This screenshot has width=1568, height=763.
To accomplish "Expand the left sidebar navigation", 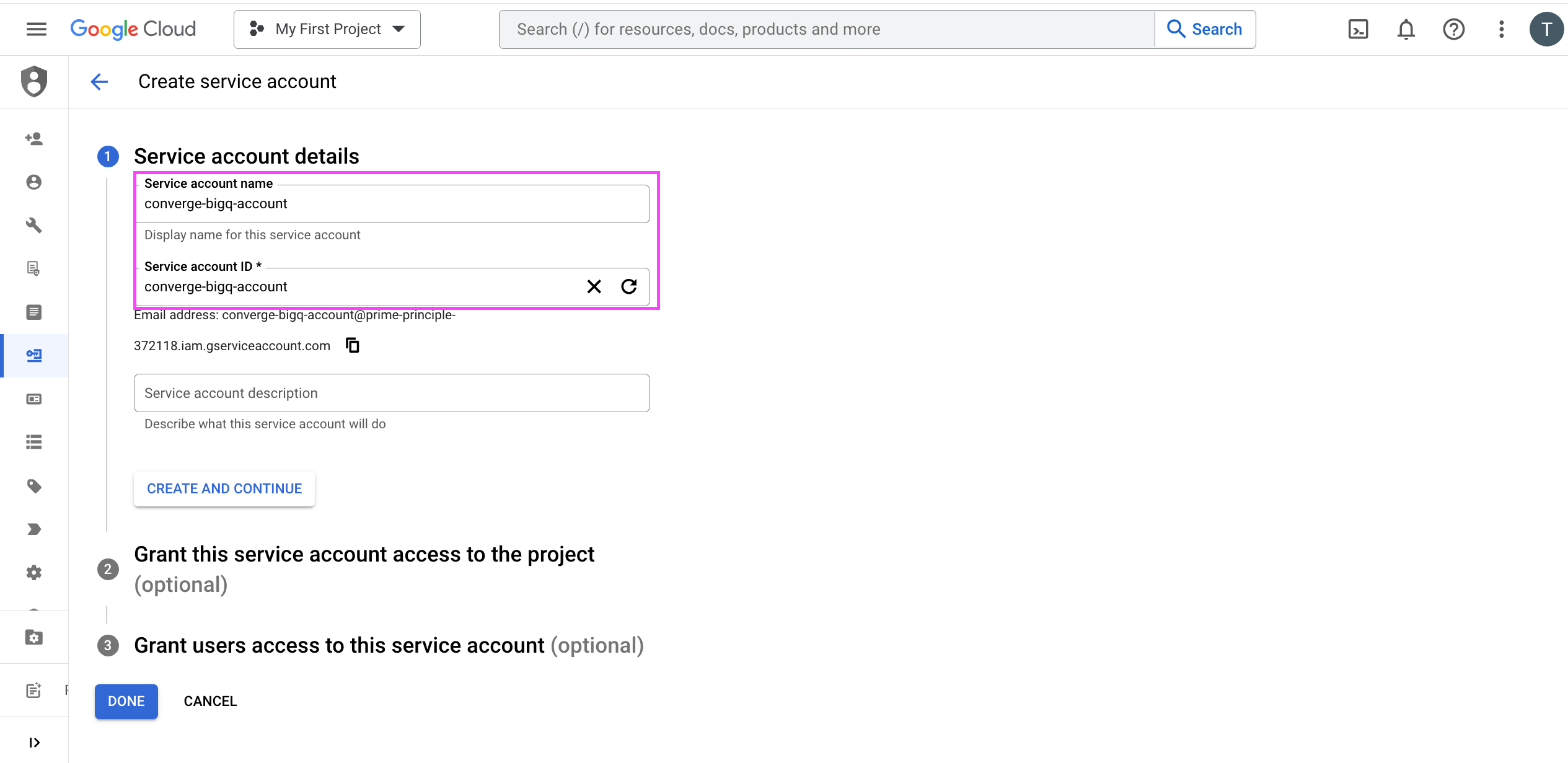I will [x=34, y=743].
